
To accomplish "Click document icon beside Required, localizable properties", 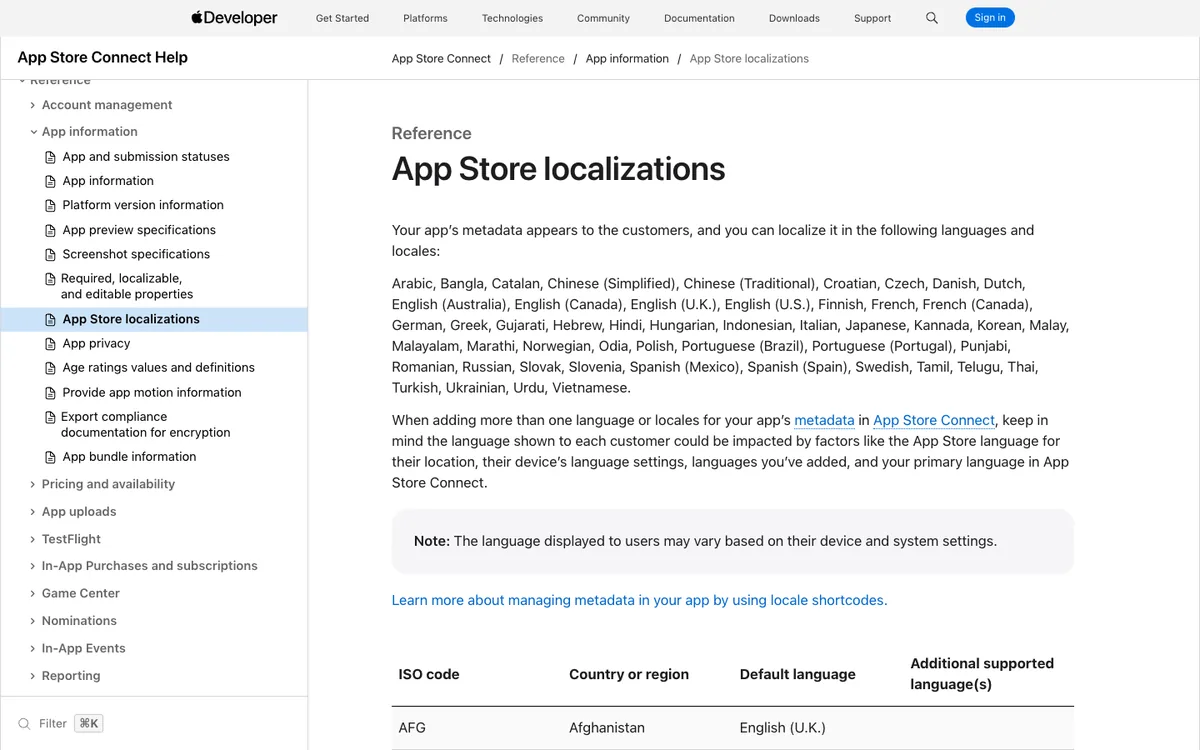I will [x=51, y=279].
